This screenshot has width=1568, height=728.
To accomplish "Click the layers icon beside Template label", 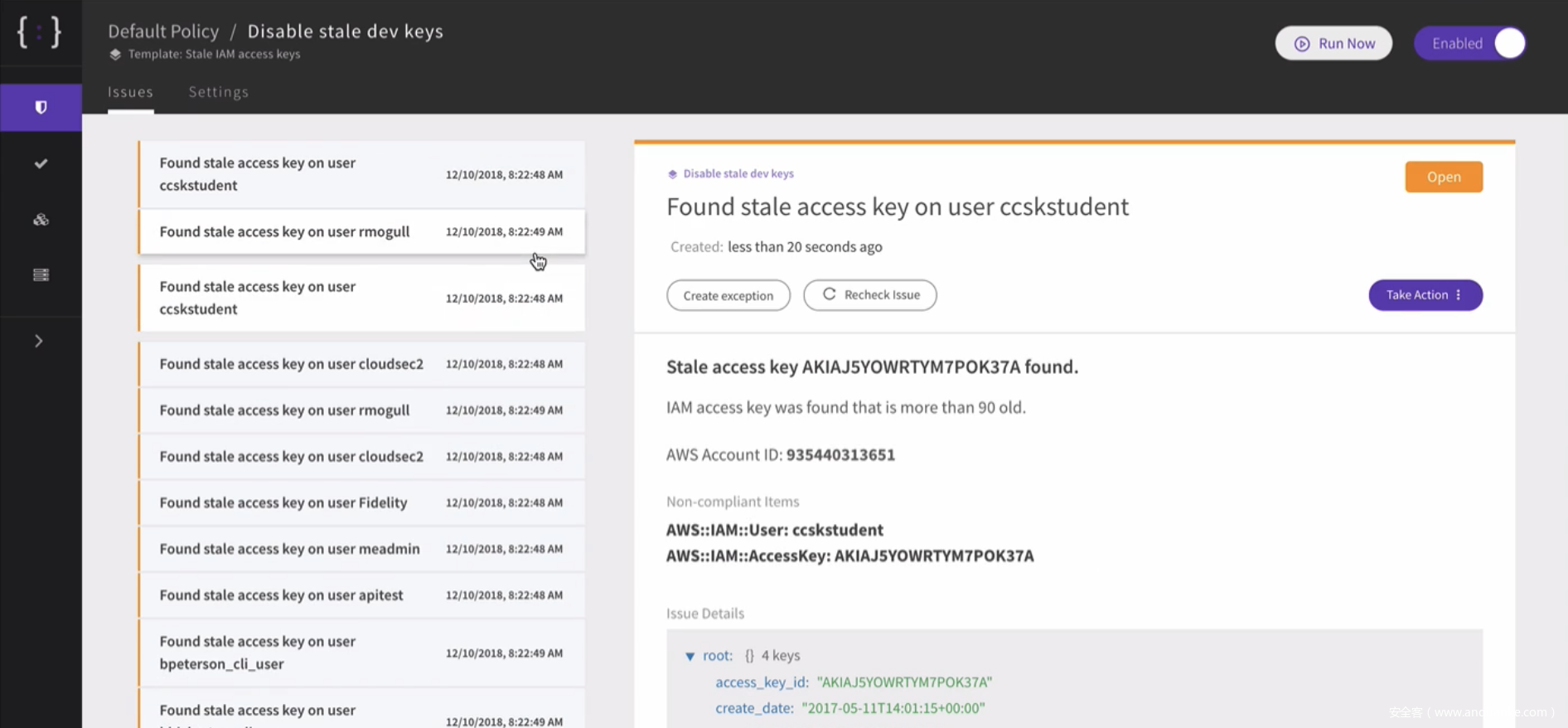I will click(x=115, y=55).
